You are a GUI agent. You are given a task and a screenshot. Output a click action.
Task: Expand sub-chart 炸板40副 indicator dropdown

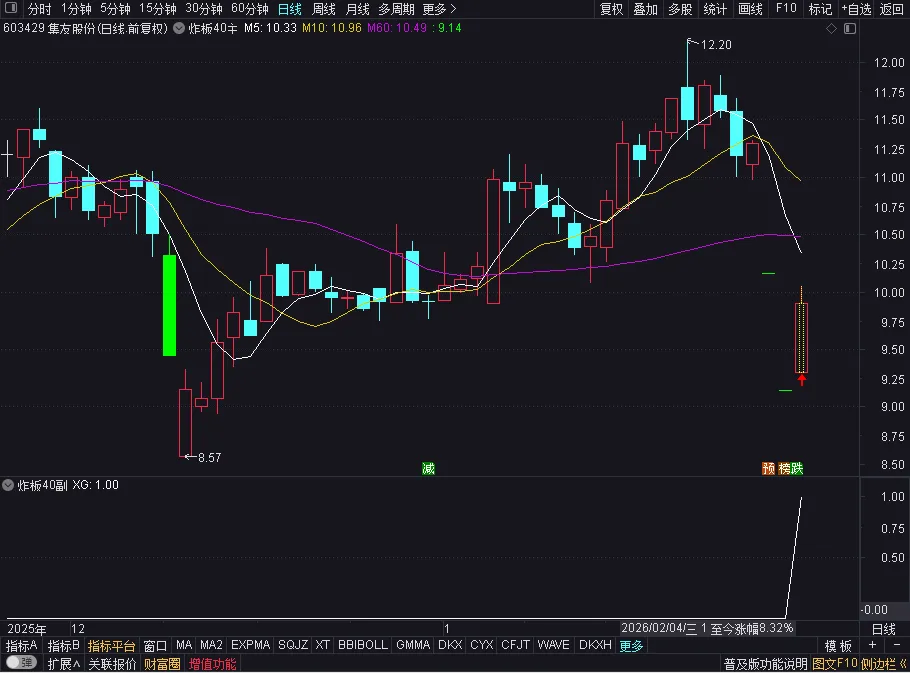pyautogui.click(x=8, y=485)
